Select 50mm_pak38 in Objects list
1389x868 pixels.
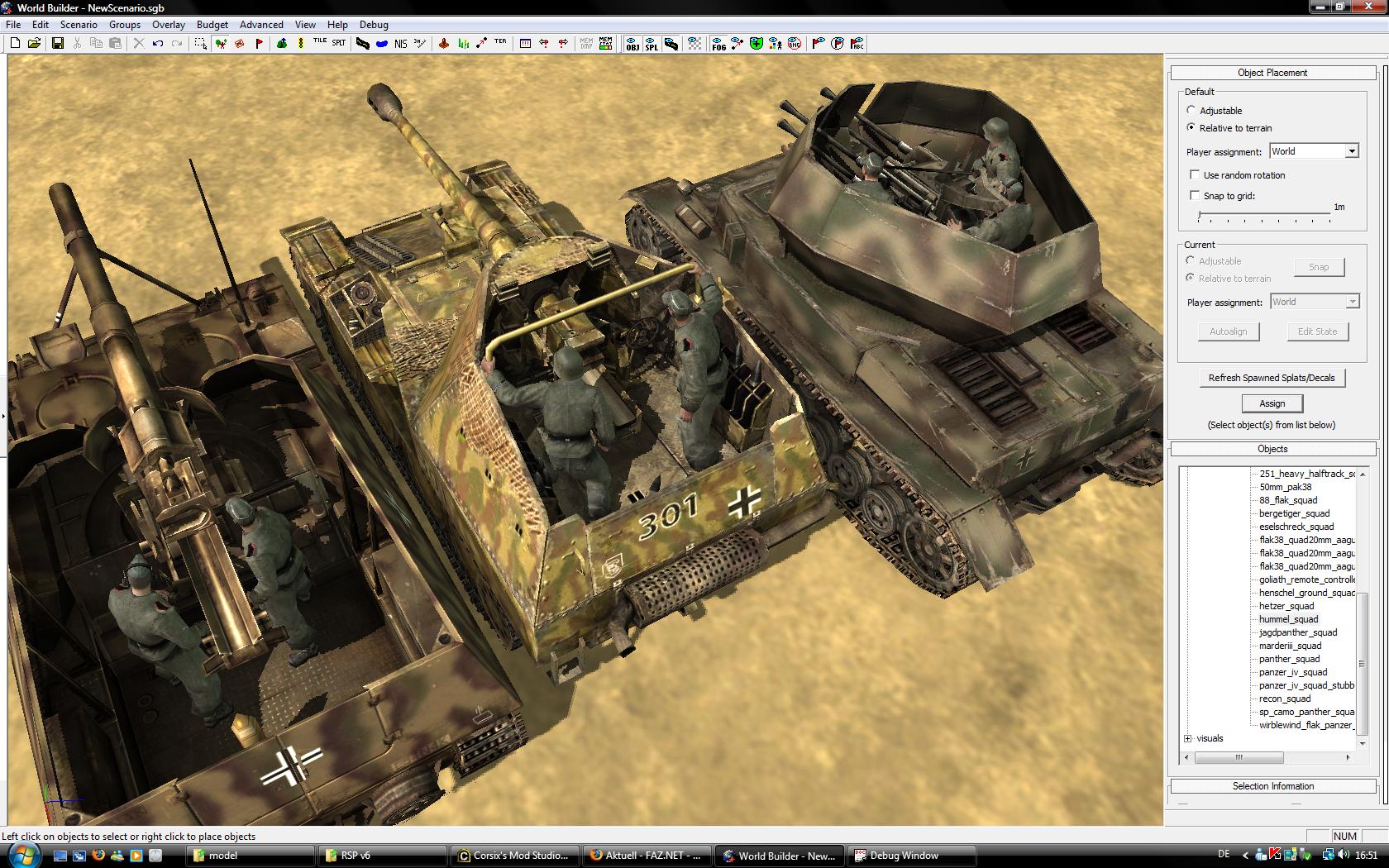[1285, 487]
